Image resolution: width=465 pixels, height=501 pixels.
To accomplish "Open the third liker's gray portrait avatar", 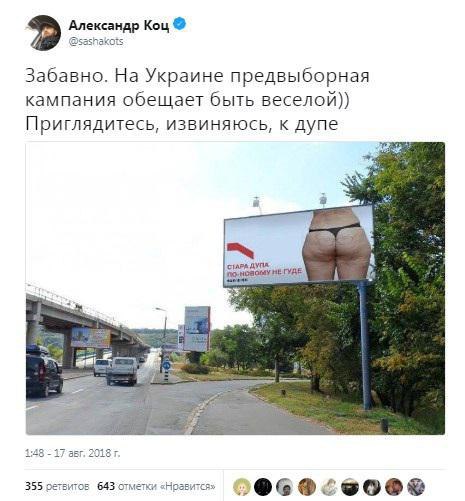I will (285, 487).
